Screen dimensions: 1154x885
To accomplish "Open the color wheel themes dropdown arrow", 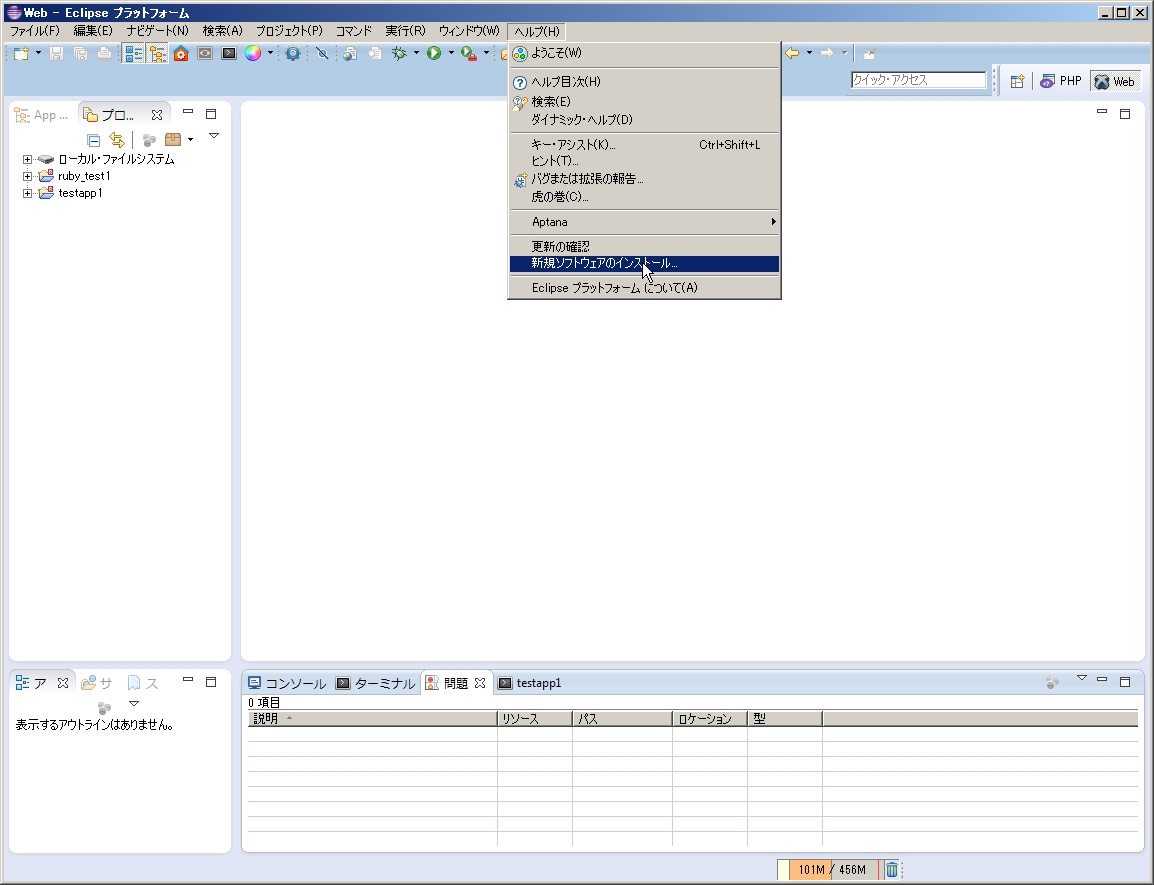I will coord(270,53).
